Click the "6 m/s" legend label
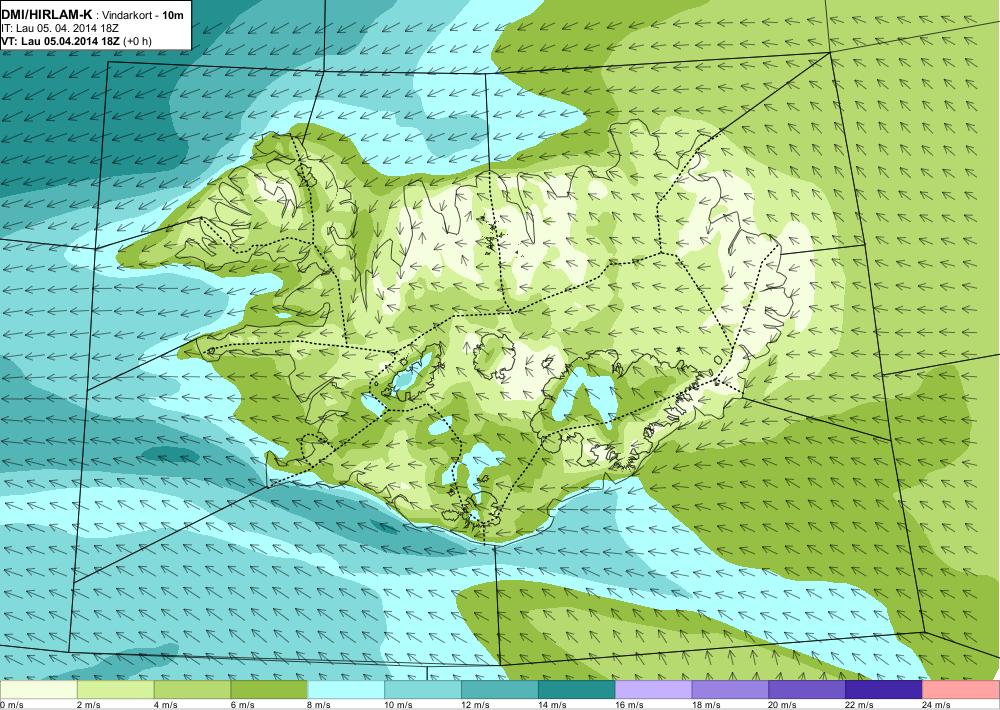1000x710 pixels. pyautogui.click(x=243, y=705)
